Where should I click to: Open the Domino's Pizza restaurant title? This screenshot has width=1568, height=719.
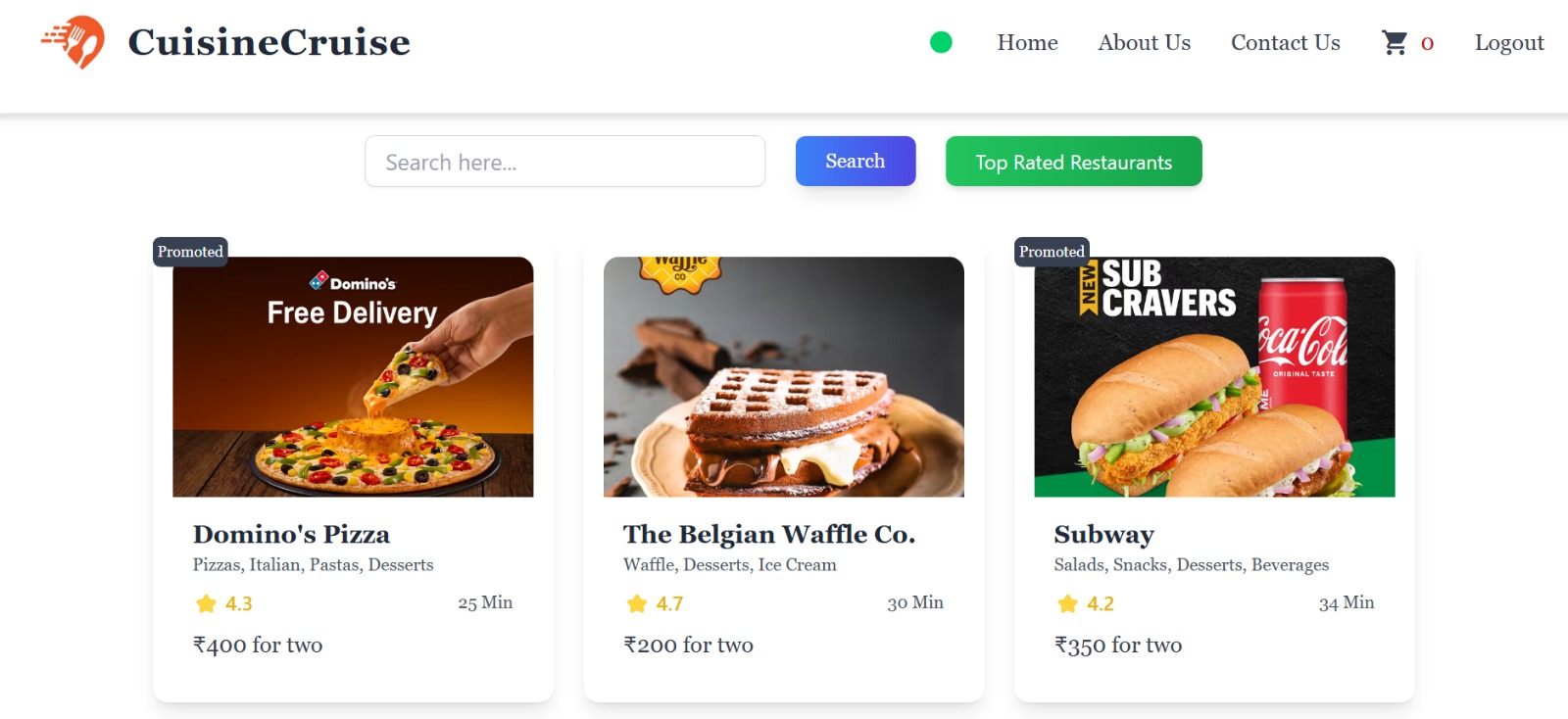(291, 534)
